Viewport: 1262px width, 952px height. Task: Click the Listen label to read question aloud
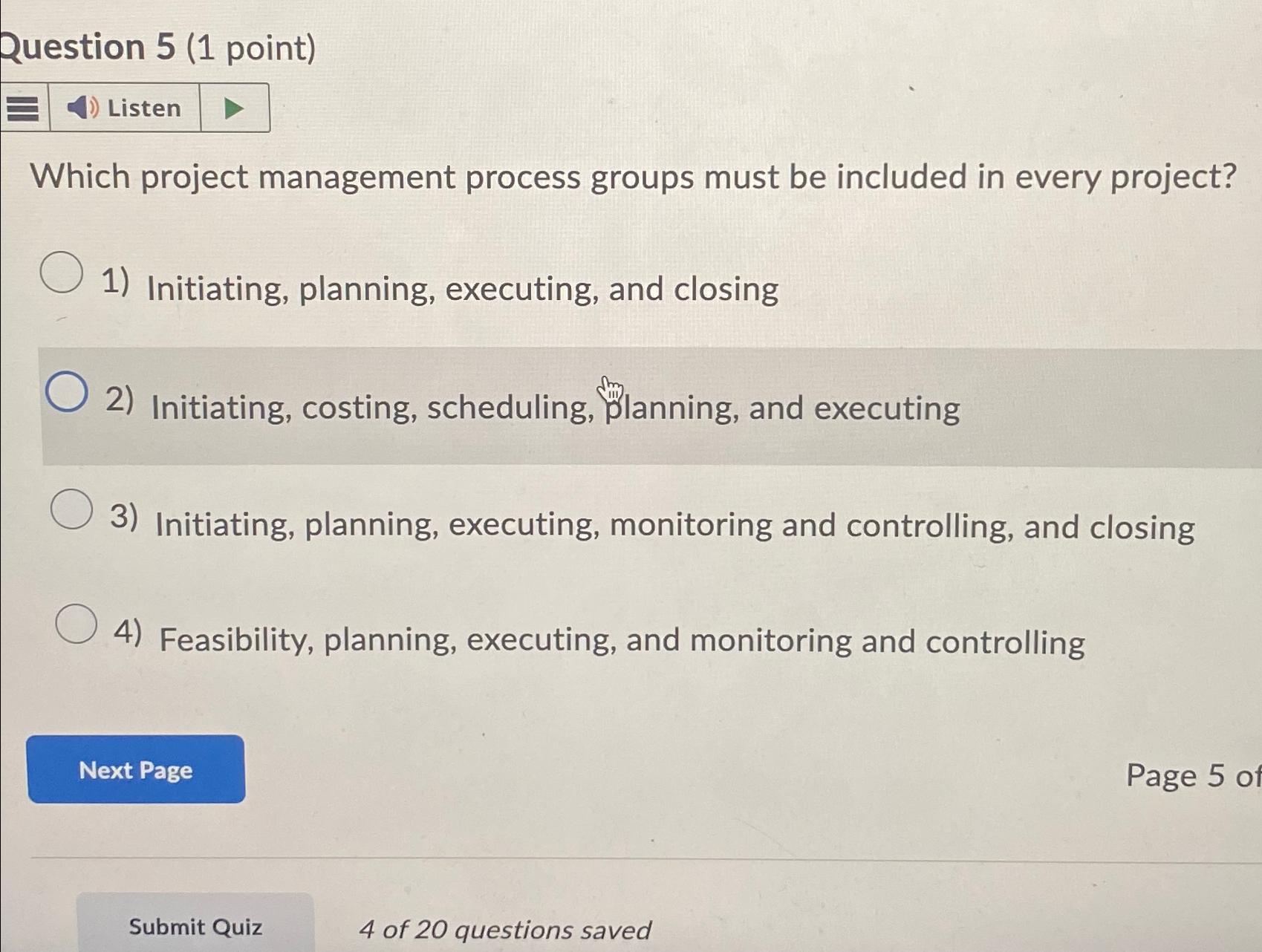click(143, 108)
